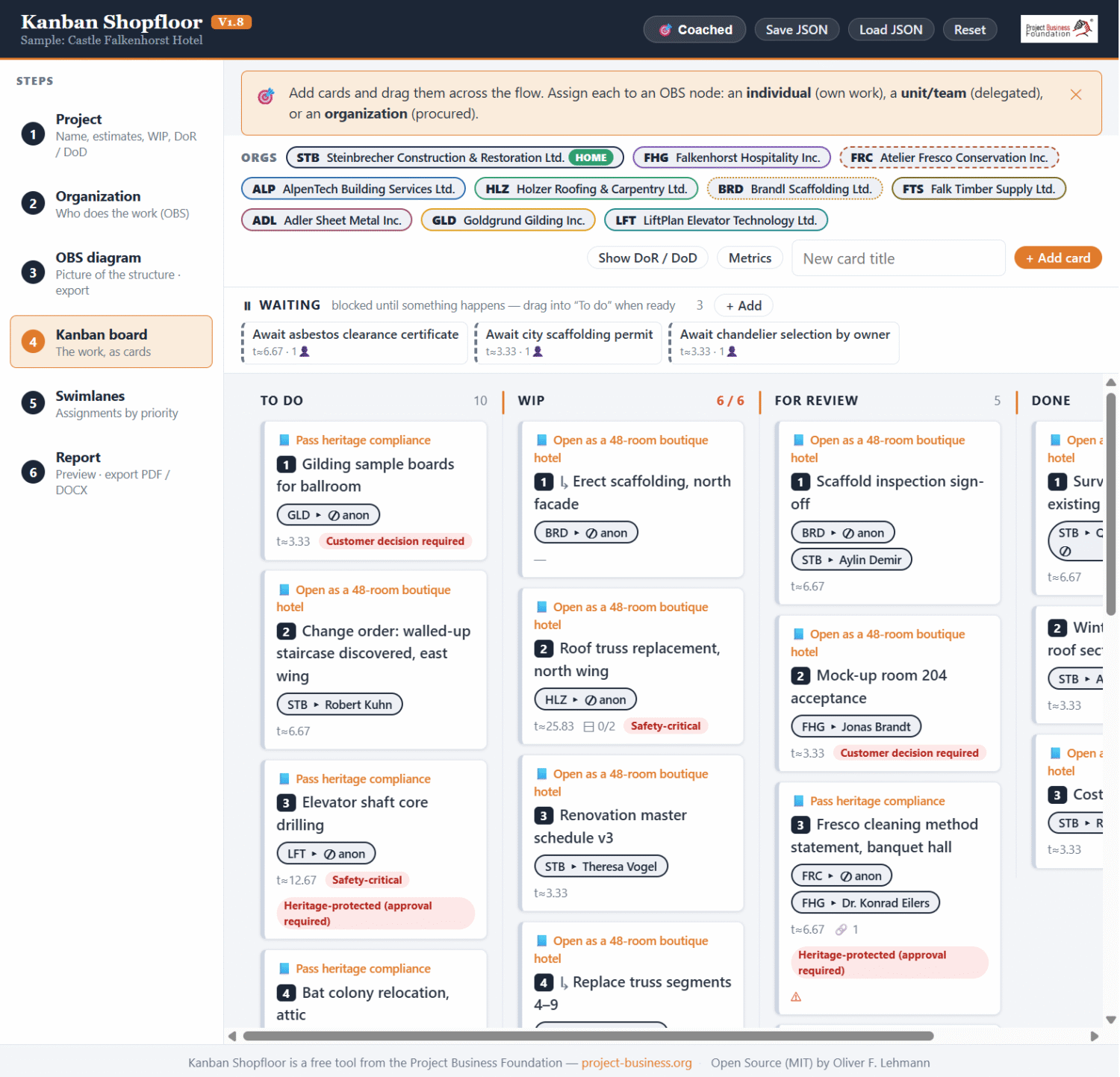
Task: Click goal flag icon on Renovation master schedule card
Action: pyautogui.click(x=541, y=774)
